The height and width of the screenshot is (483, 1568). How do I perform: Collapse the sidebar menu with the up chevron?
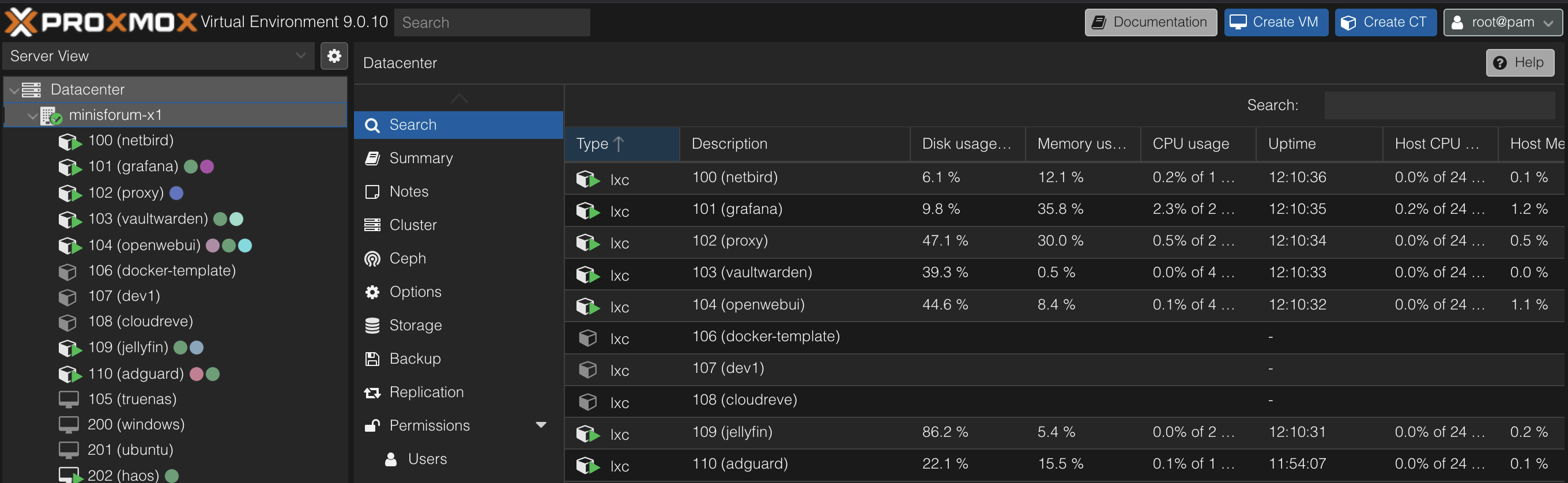[x=459, y=99]
